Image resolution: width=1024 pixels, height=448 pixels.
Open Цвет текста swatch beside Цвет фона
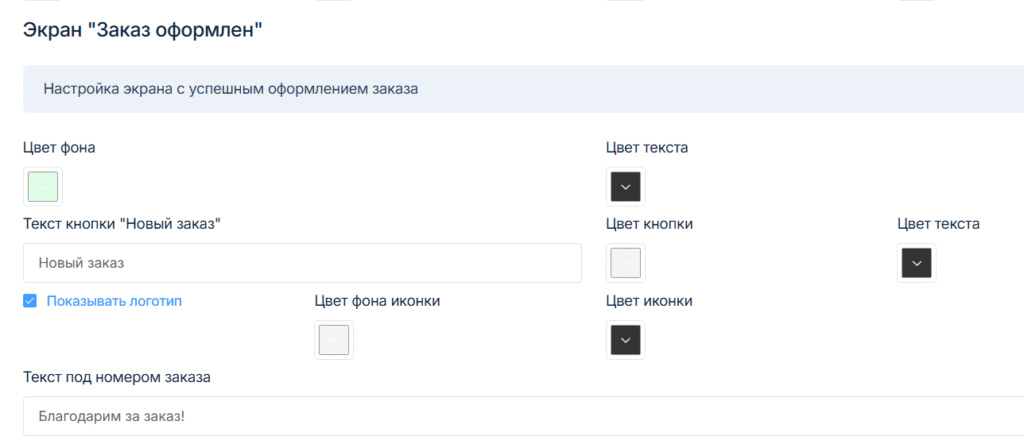point(625,187)
